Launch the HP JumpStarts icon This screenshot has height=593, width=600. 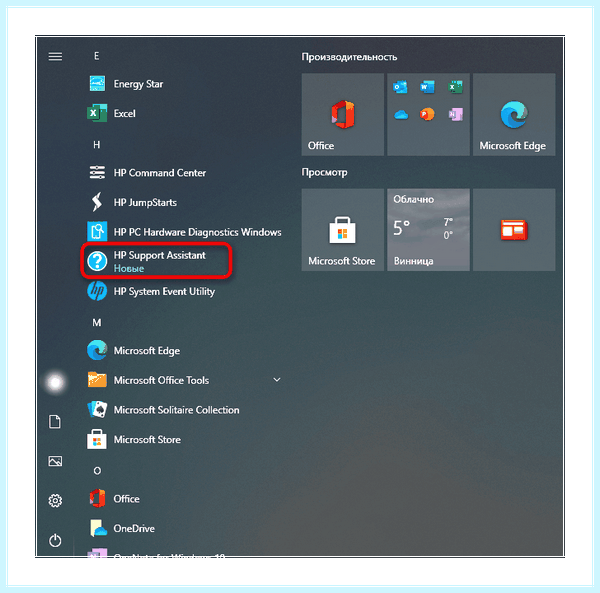point(97,202)
